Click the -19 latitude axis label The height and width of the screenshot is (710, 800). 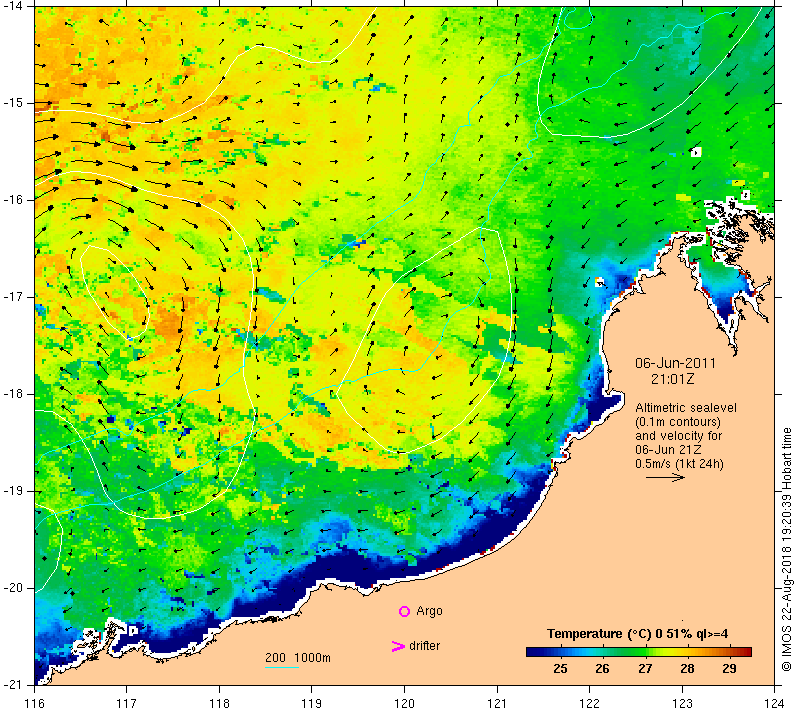tap(13, 491)
